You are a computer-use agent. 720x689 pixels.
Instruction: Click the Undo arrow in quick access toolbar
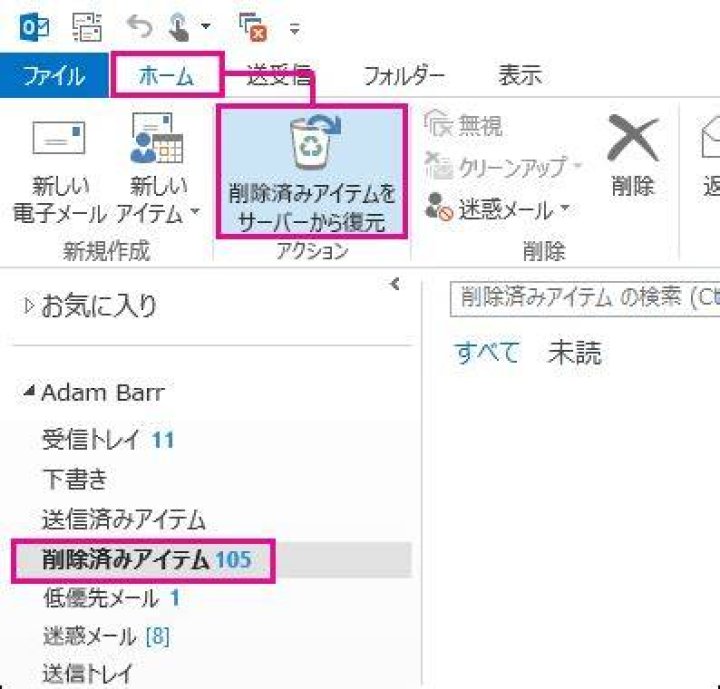click(x=140, y=26)
